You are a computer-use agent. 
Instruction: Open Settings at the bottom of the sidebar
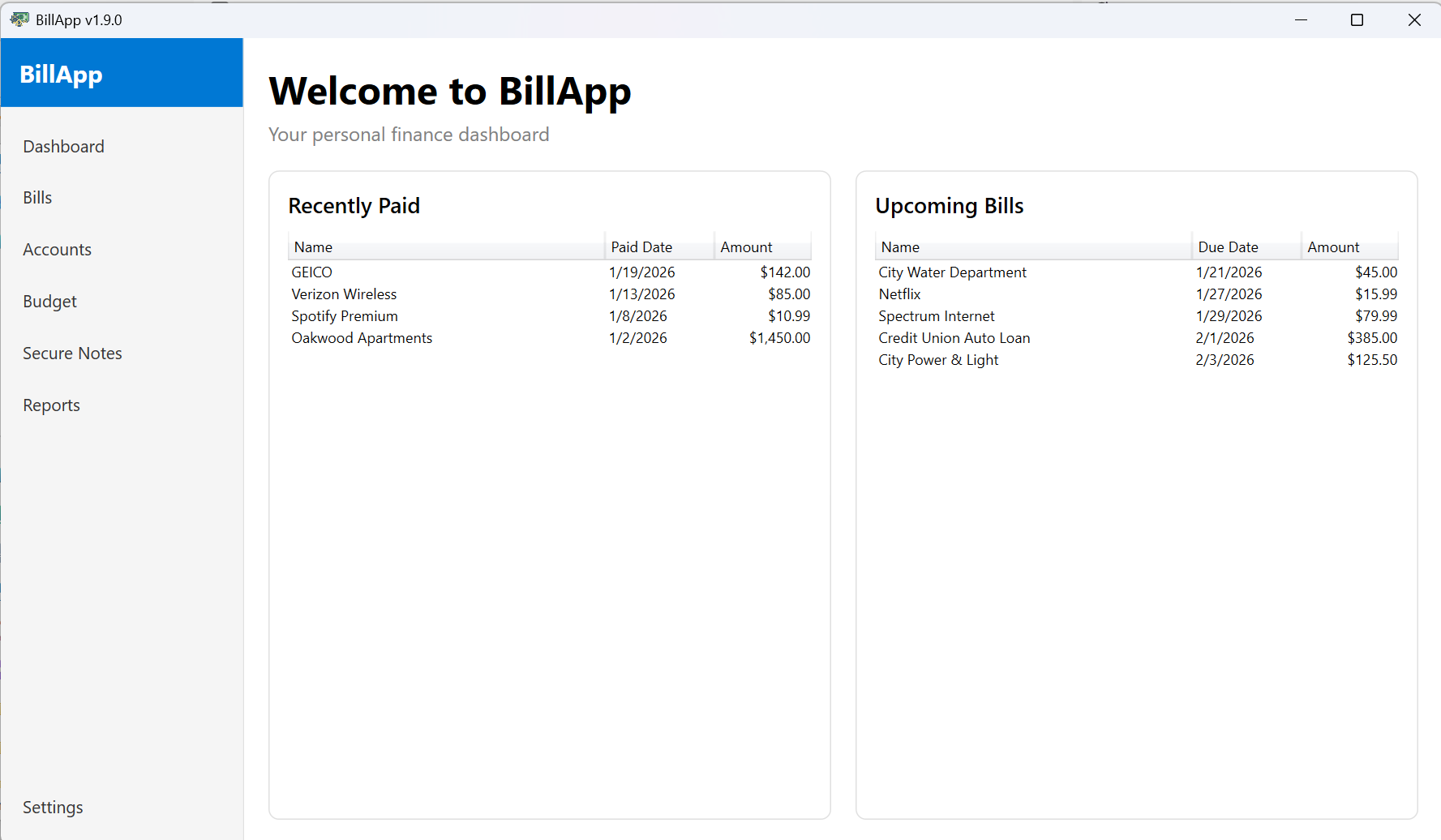click(53, 807)
